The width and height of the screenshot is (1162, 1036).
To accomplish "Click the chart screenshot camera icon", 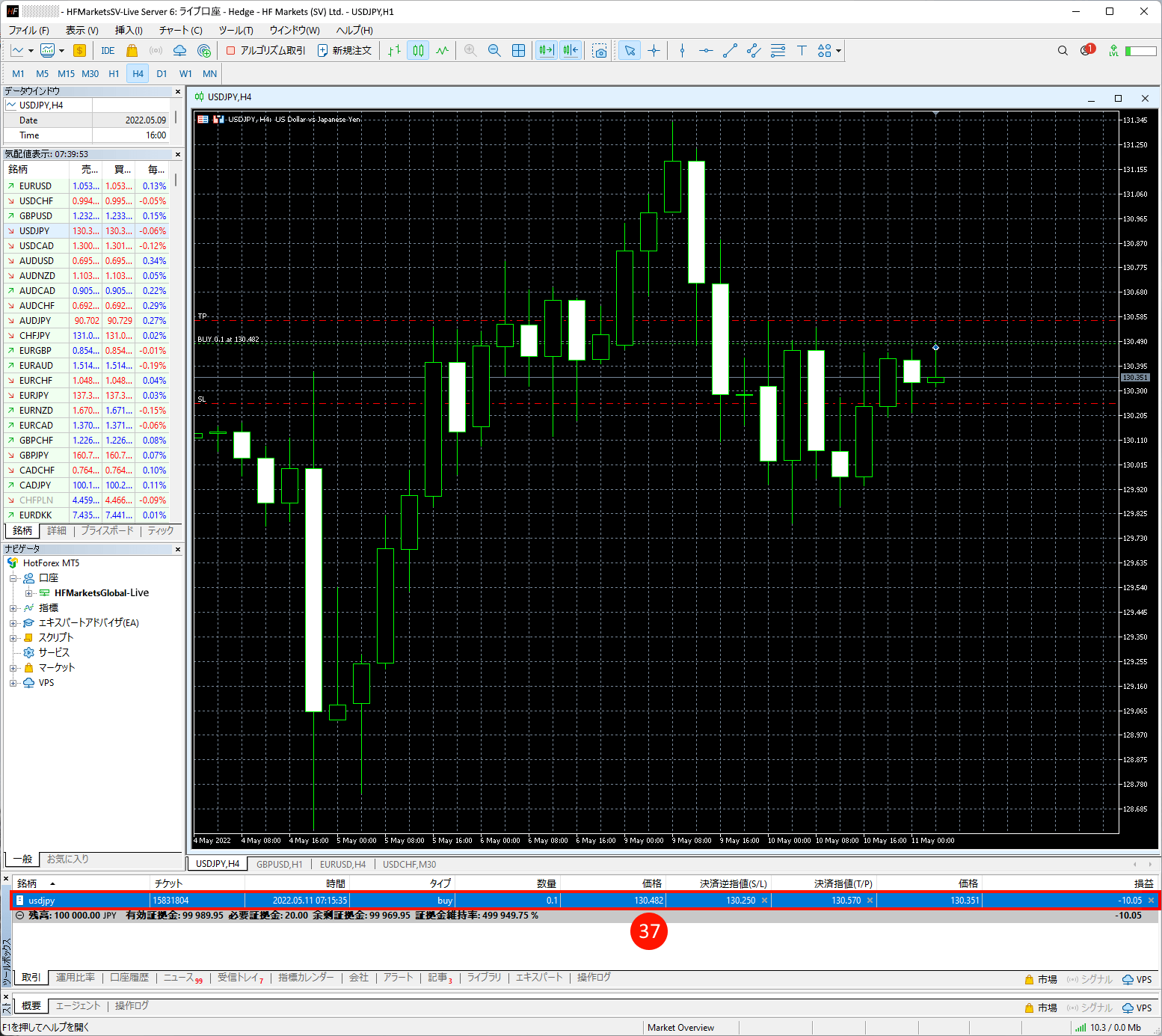I will 600,51.
